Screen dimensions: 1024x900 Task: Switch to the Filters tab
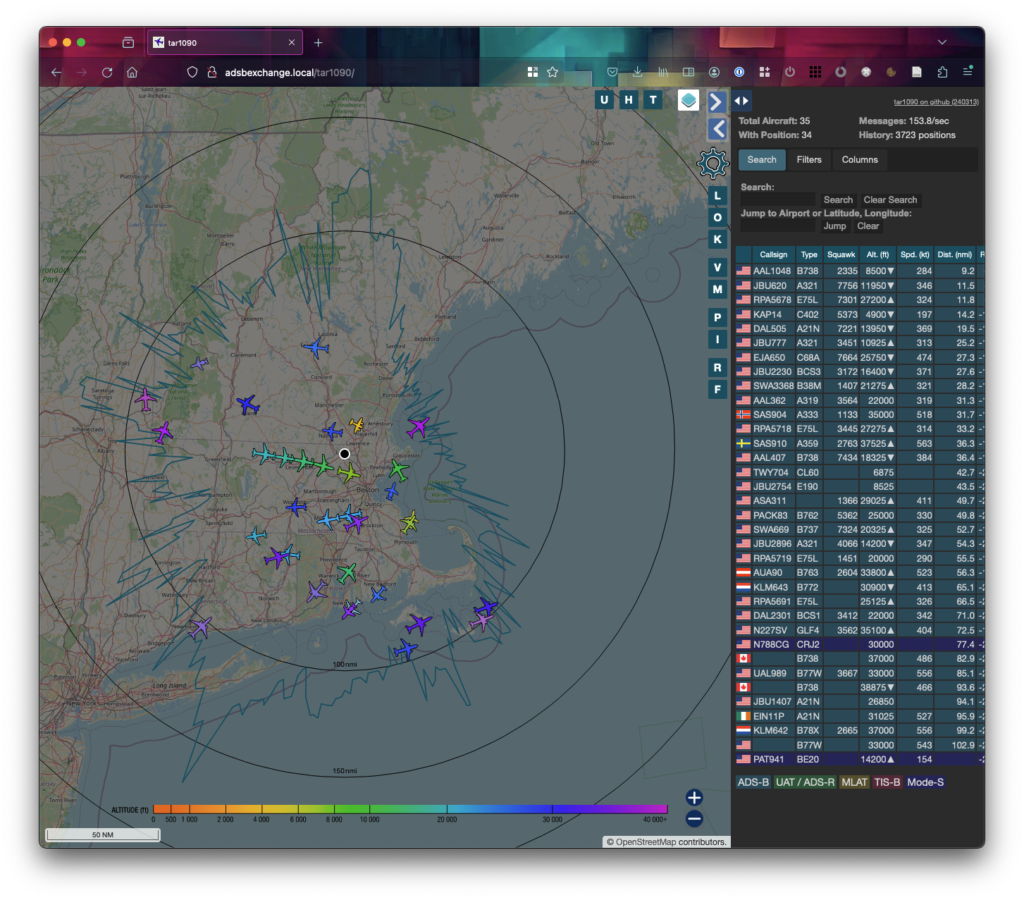point(808,159)
